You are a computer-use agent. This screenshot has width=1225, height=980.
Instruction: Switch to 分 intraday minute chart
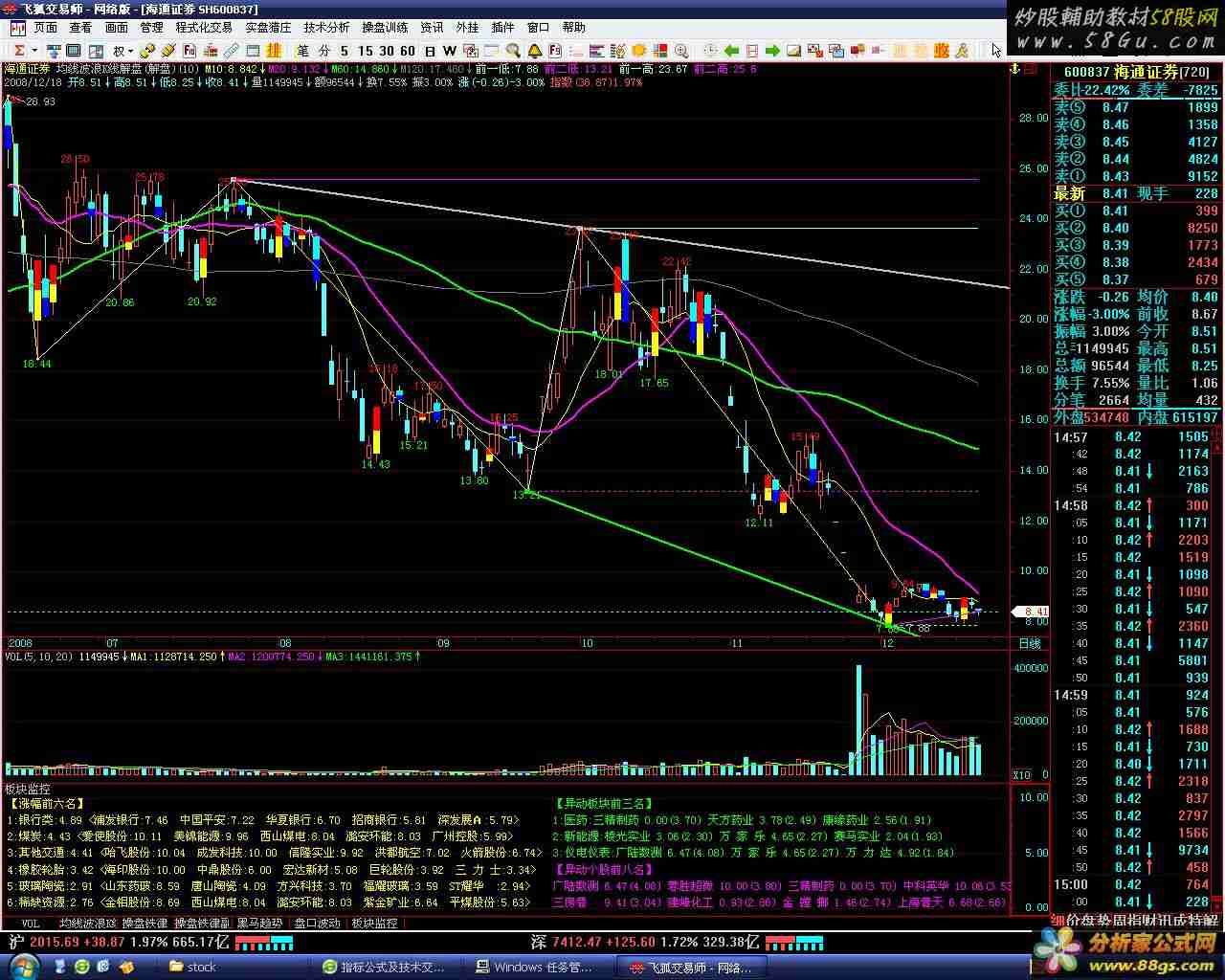click(x=324, y=50)
